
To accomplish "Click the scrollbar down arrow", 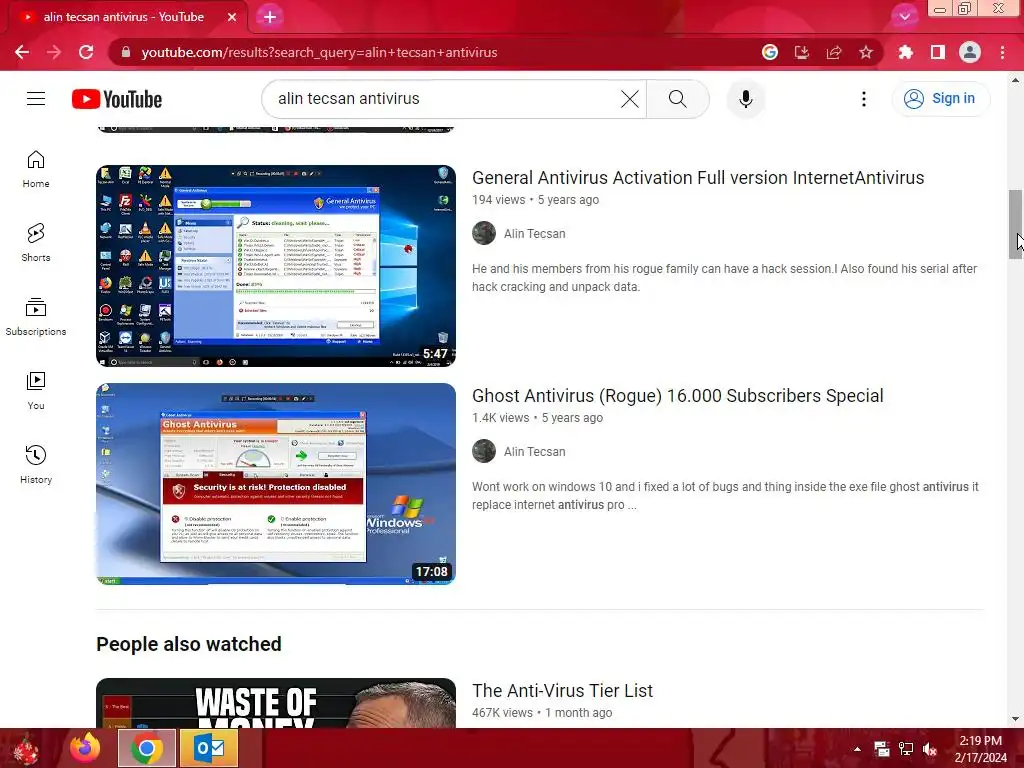I will [1015, 720].
